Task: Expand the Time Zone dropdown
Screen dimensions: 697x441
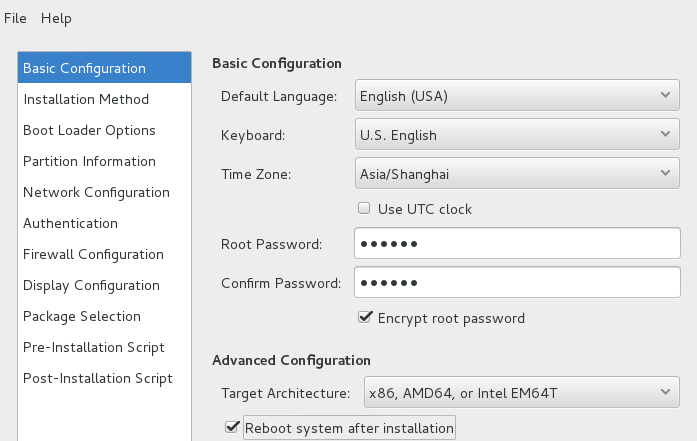Action: pos(517,173)
